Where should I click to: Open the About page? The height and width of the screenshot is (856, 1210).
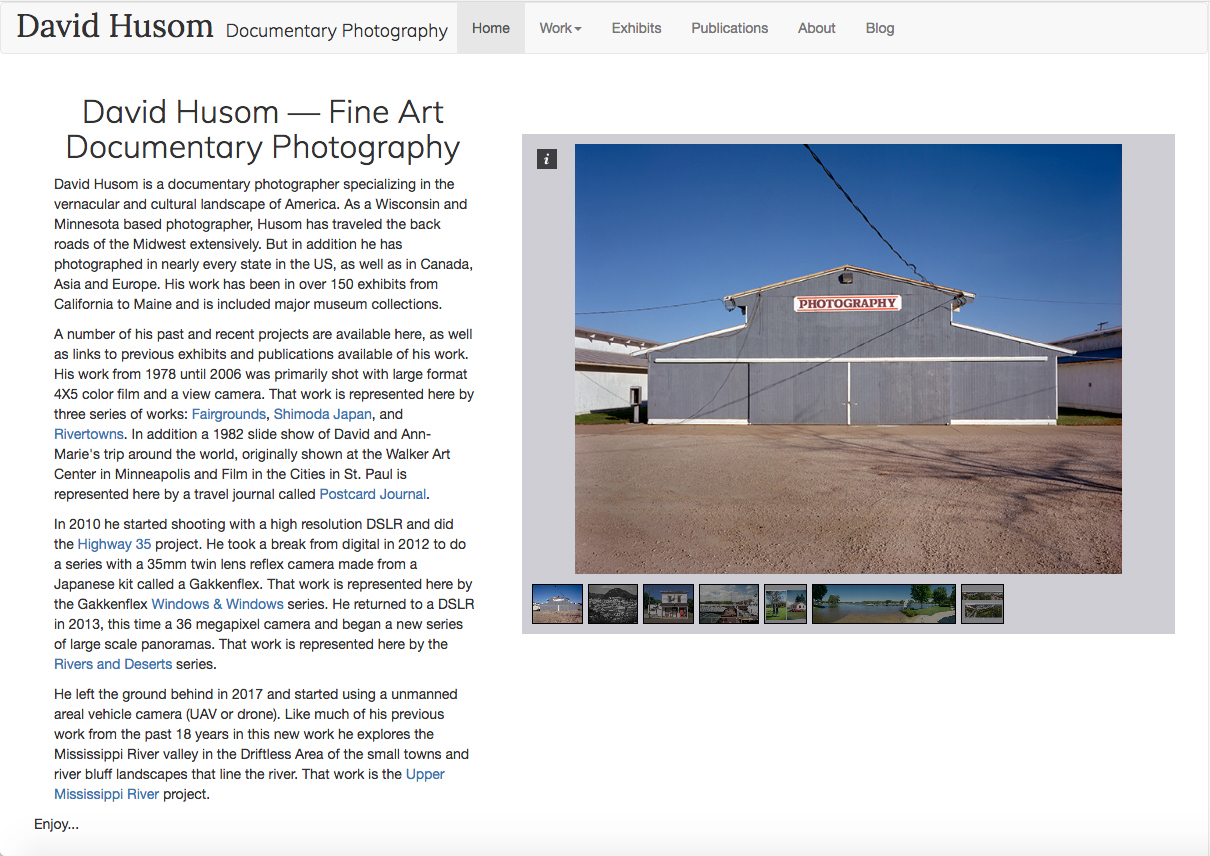(x=816, y=28)
